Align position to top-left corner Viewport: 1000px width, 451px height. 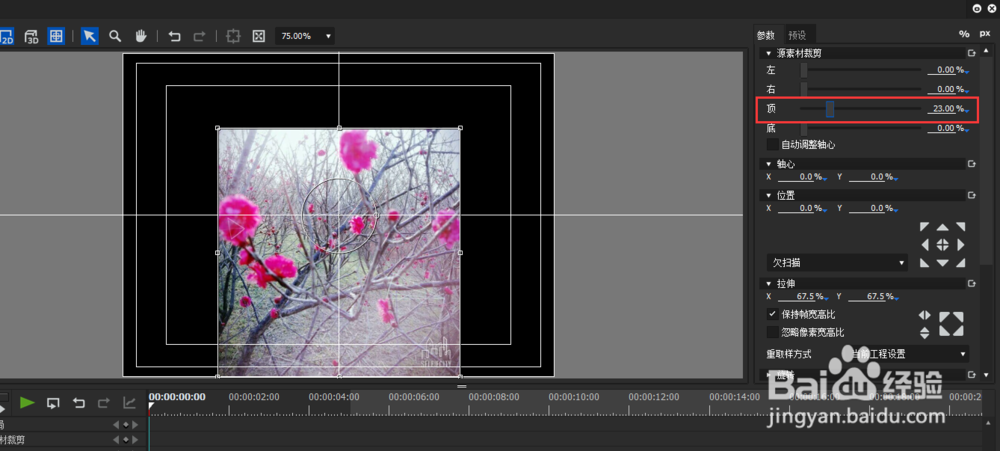pyautogui.click(x=924, y=227)
